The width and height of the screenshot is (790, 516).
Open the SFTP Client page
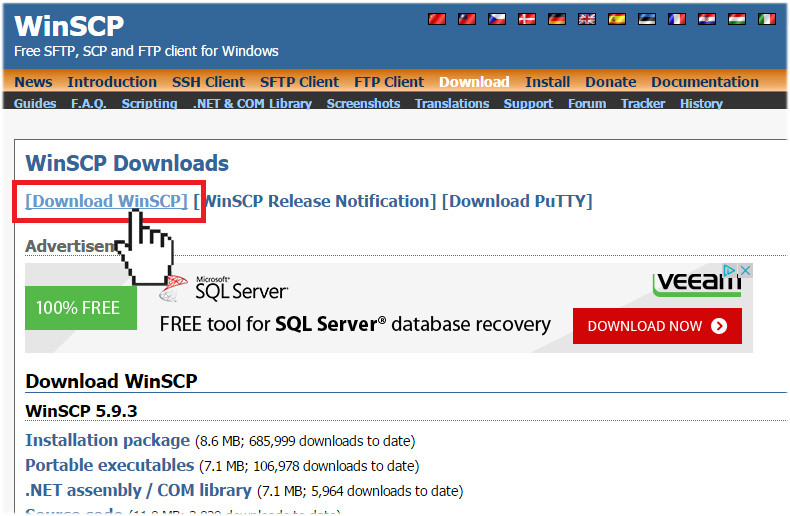click(x=299, y=82)
